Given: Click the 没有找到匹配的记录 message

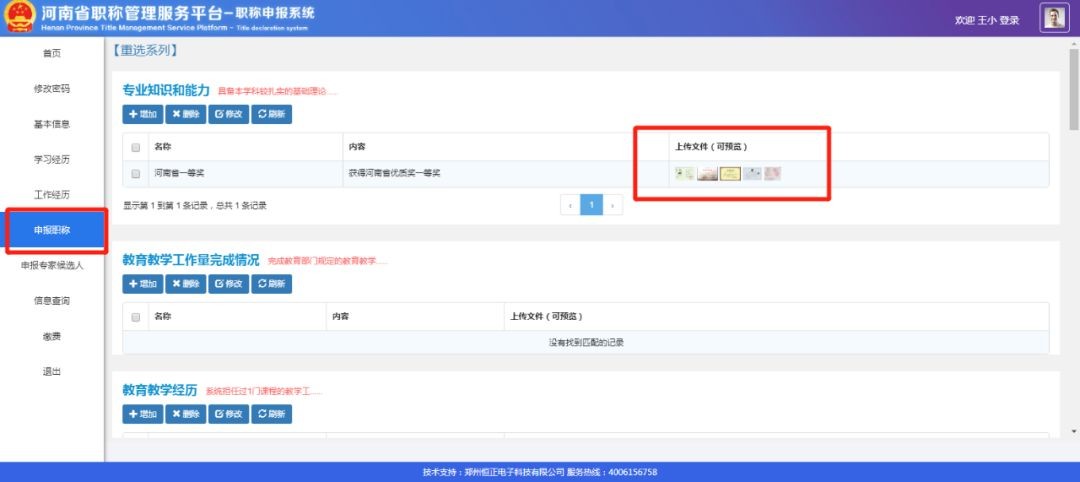Looking at the screenshot, I should [586, 342].
